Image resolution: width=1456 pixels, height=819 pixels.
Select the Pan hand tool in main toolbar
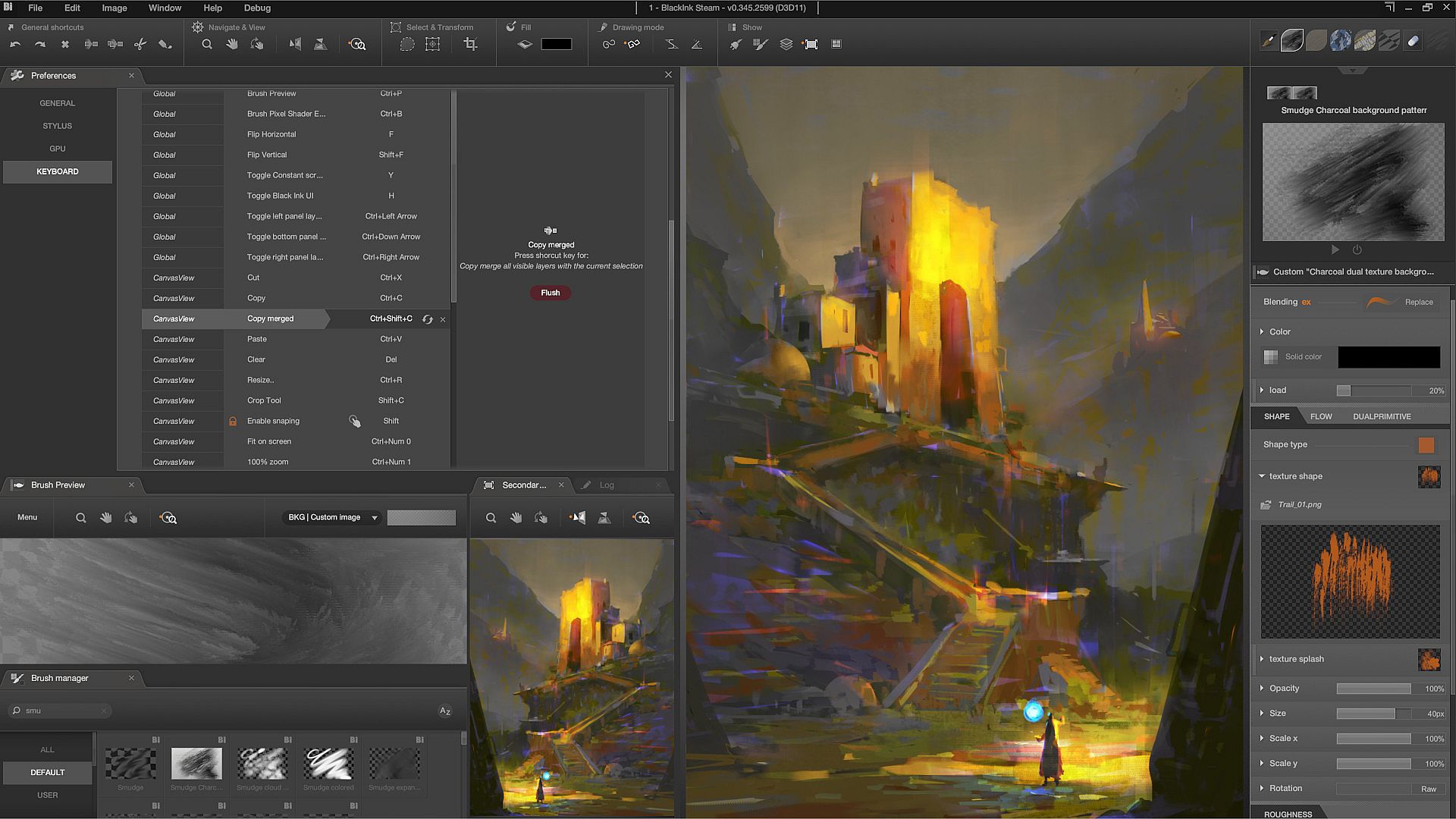pyautogui.click(x=232, y=45)
